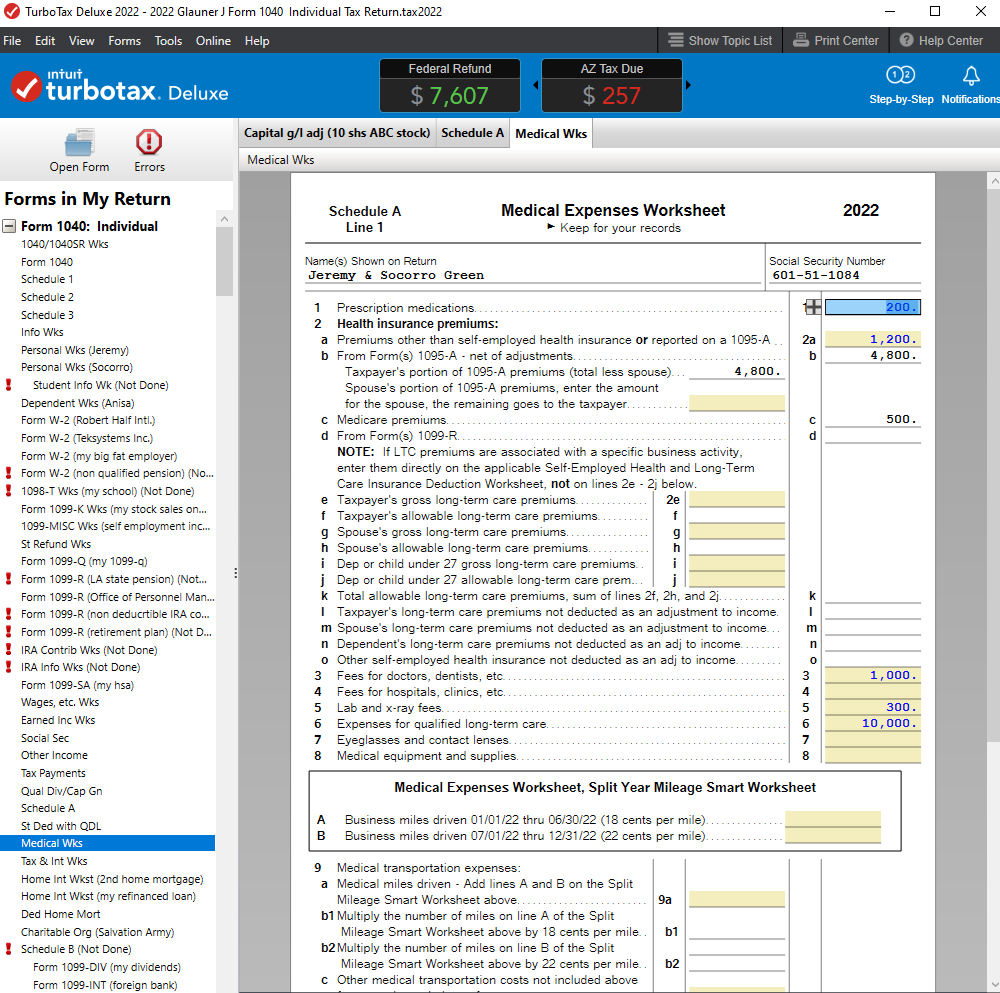Click line 2a premiums amount field
Image resolution: width=1000 pixels, height=993 pixels.
tap(872, 339)
